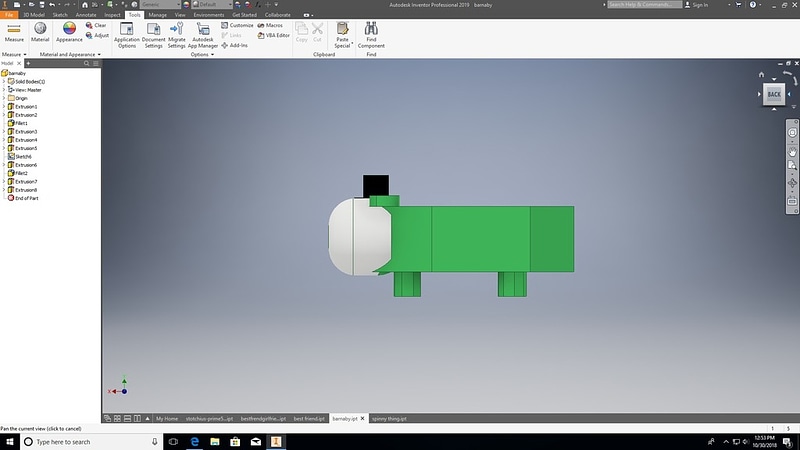Open the Environments tab
The image size is (800, 450).
[209, 15]
